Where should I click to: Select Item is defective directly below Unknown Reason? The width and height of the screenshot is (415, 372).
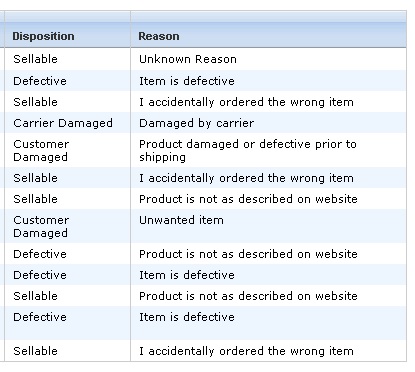187,81
